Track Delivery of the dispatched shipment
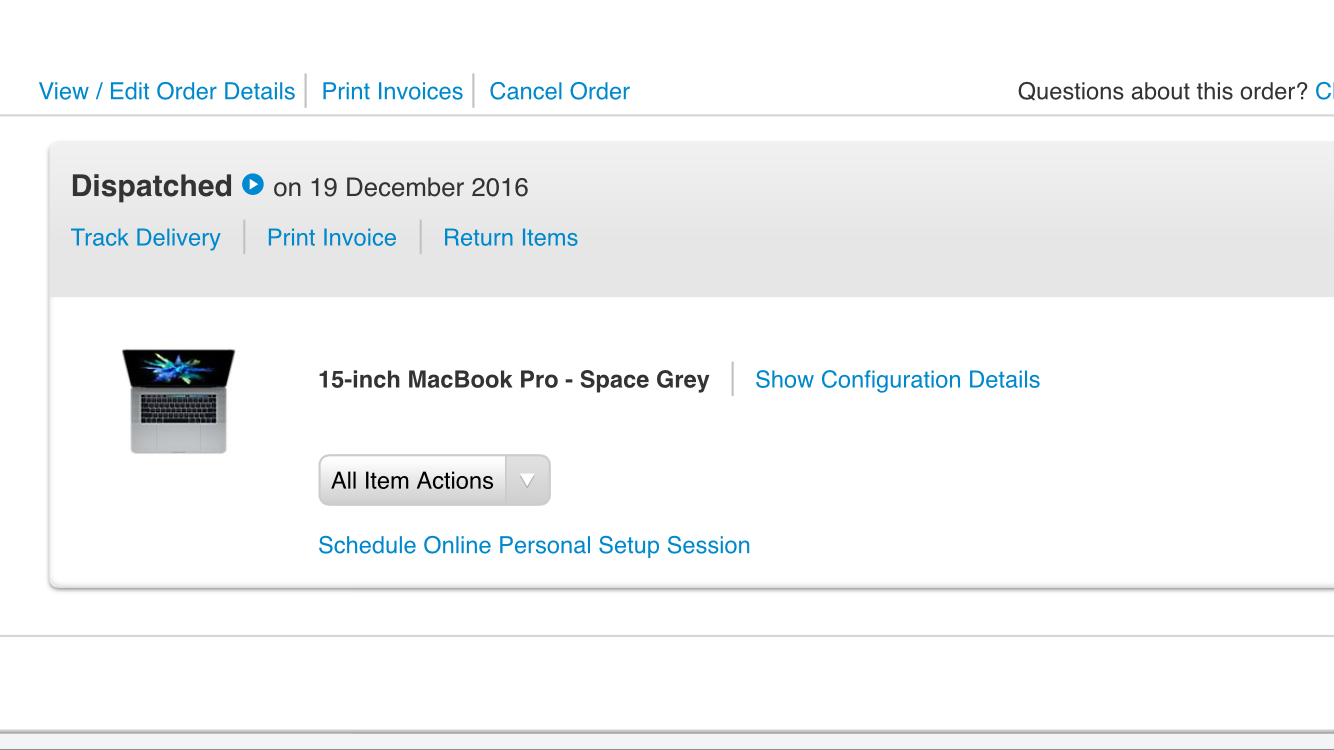The width and height of the screenshot is (1334, 750). point(146,238)
